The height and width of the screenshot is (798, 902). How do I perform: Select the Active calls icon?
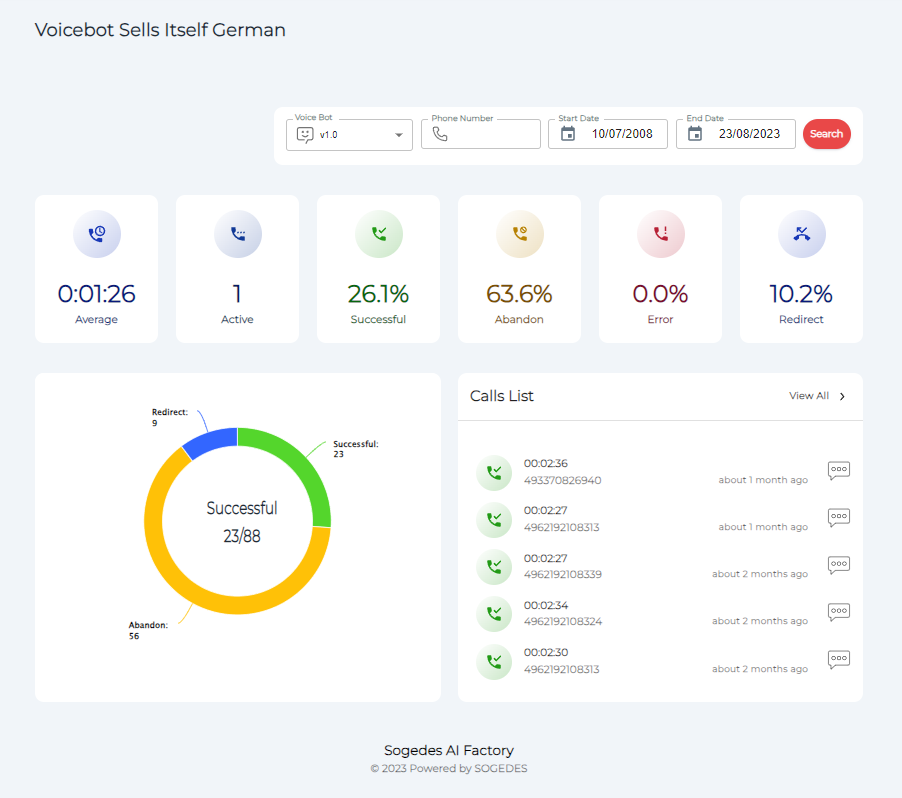pyautogui.click(x=237, y=234)
